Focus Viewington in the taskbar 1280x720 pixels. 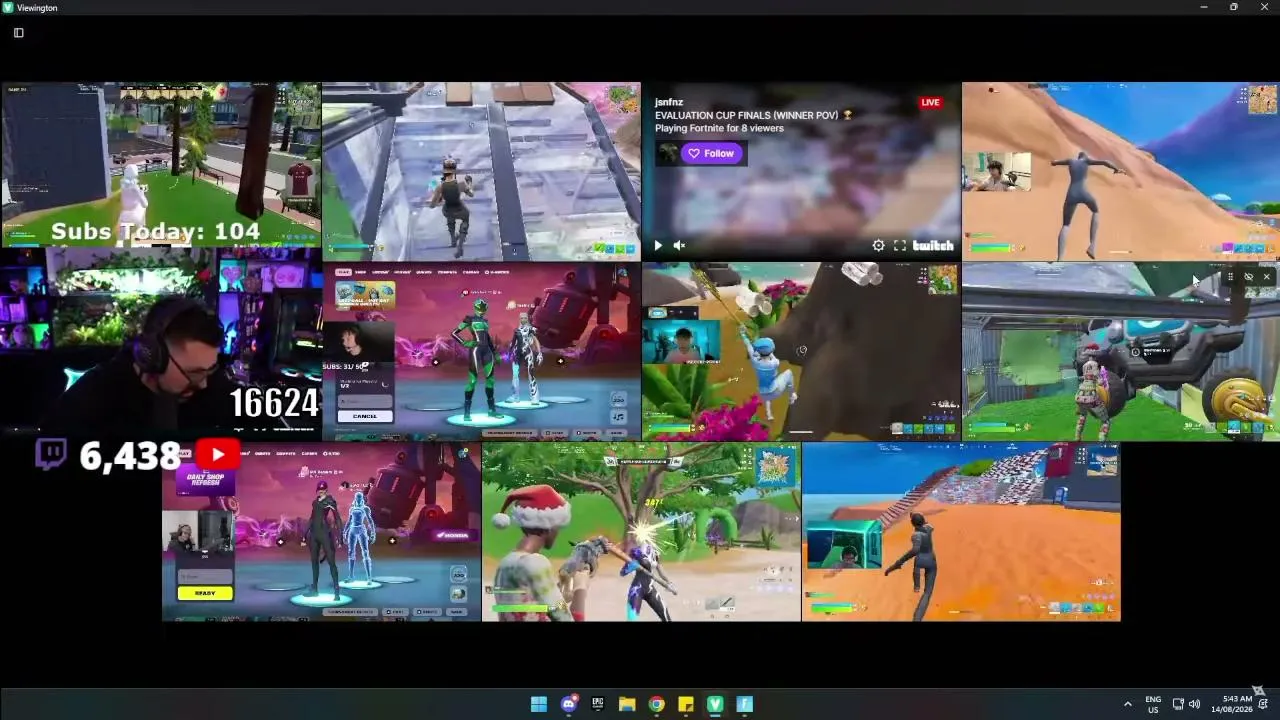(x=715, y=704)
